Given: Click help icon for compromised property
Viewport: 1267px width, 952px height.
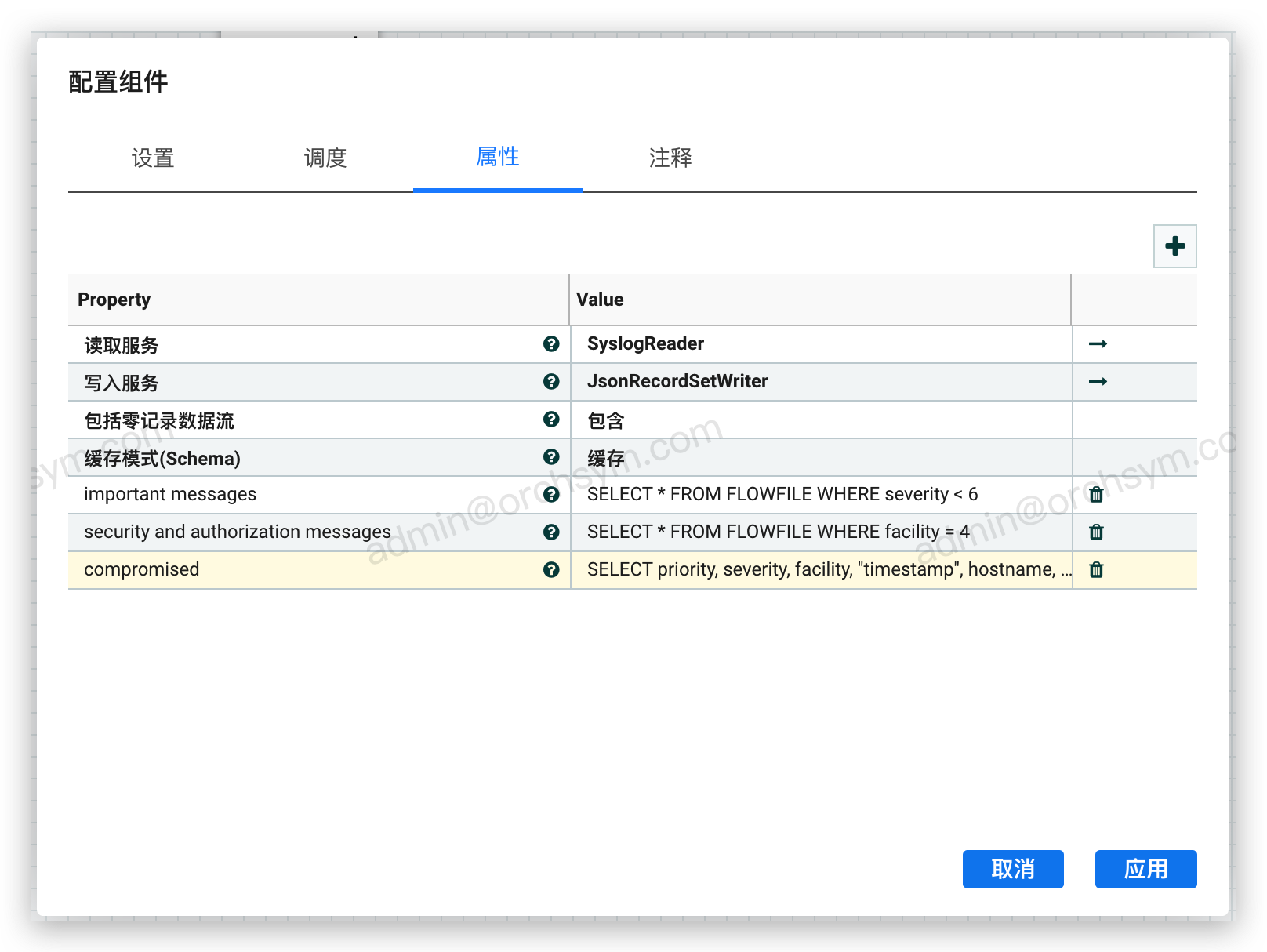Looking at the screenshot, I should [x=551, y=570].
